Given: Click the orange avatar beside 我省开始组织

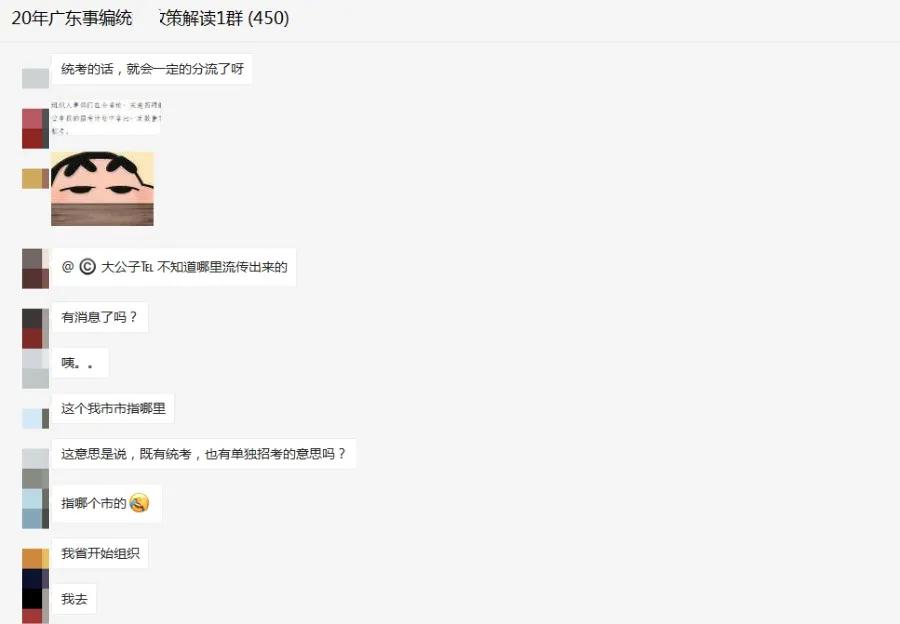Looking at the screenshot, I should point(35,559).
